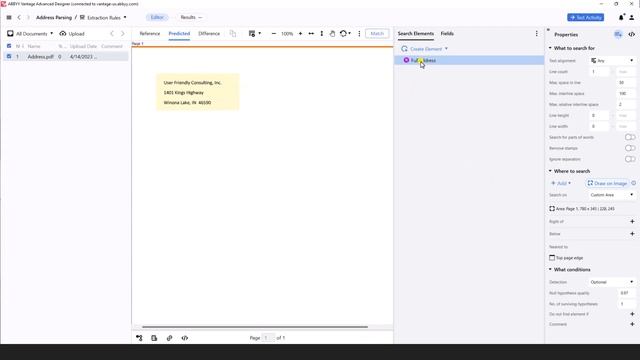Toggle Remove stamps switch
640x360 pixels.
click(x=630, y=148)
